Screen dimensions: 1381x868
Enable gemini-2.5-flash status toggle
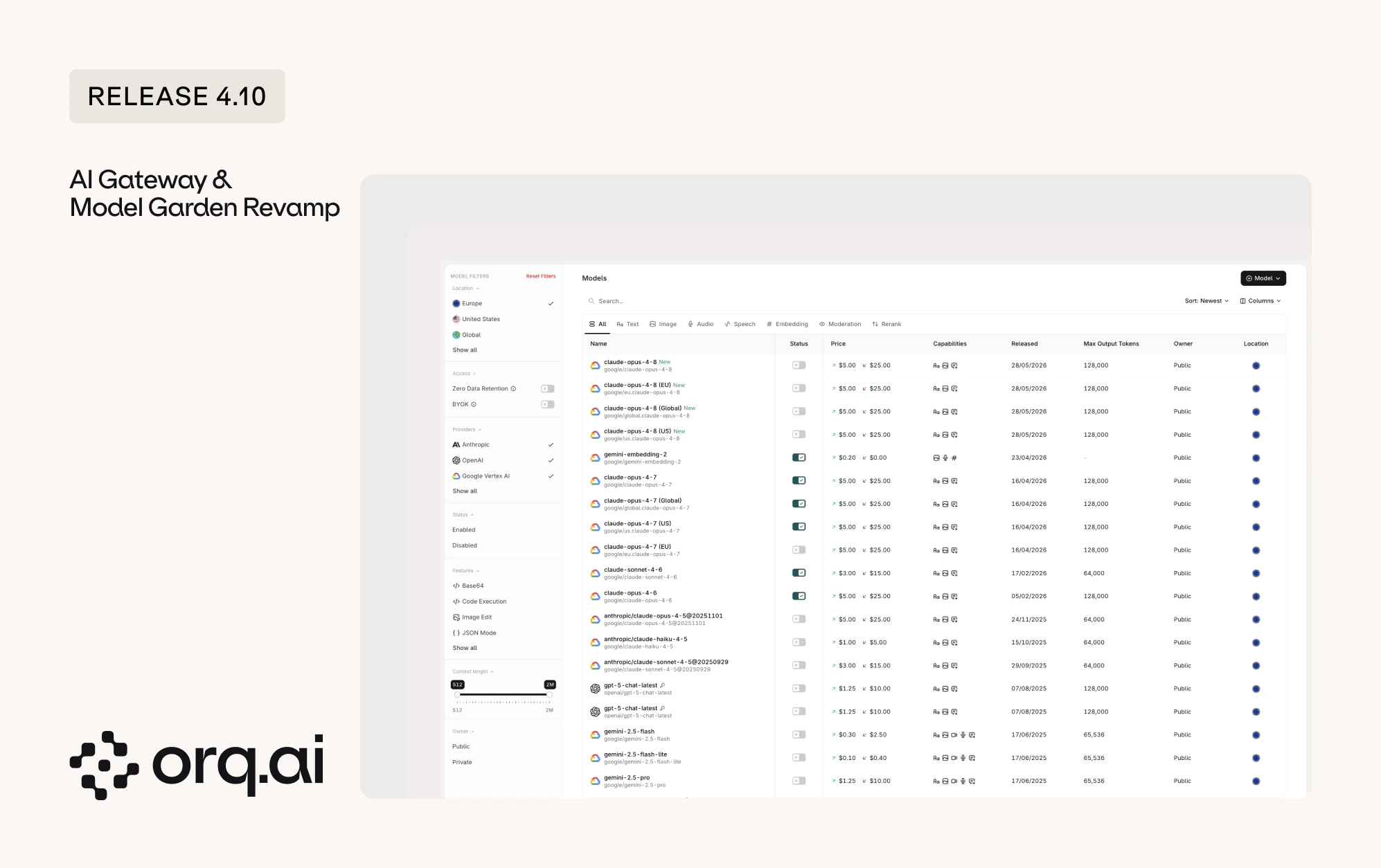799,734
